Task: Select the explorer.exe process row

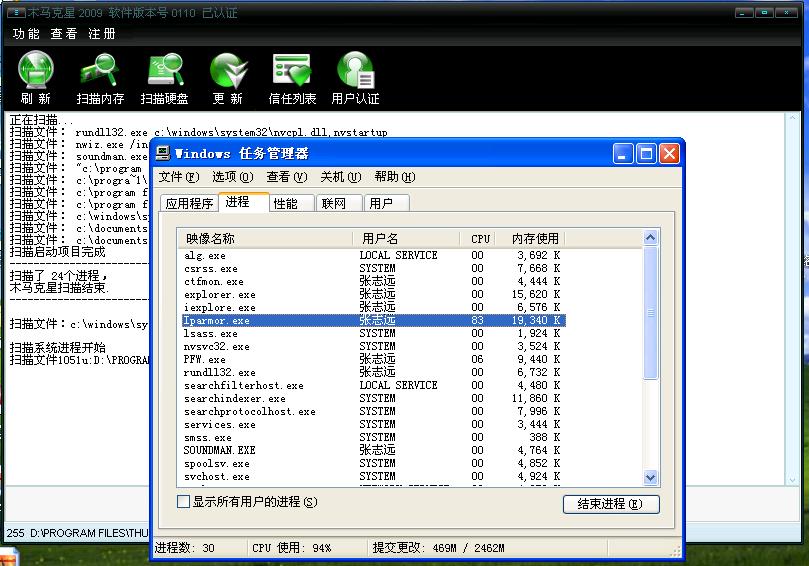Action: (x=374, y=294)
